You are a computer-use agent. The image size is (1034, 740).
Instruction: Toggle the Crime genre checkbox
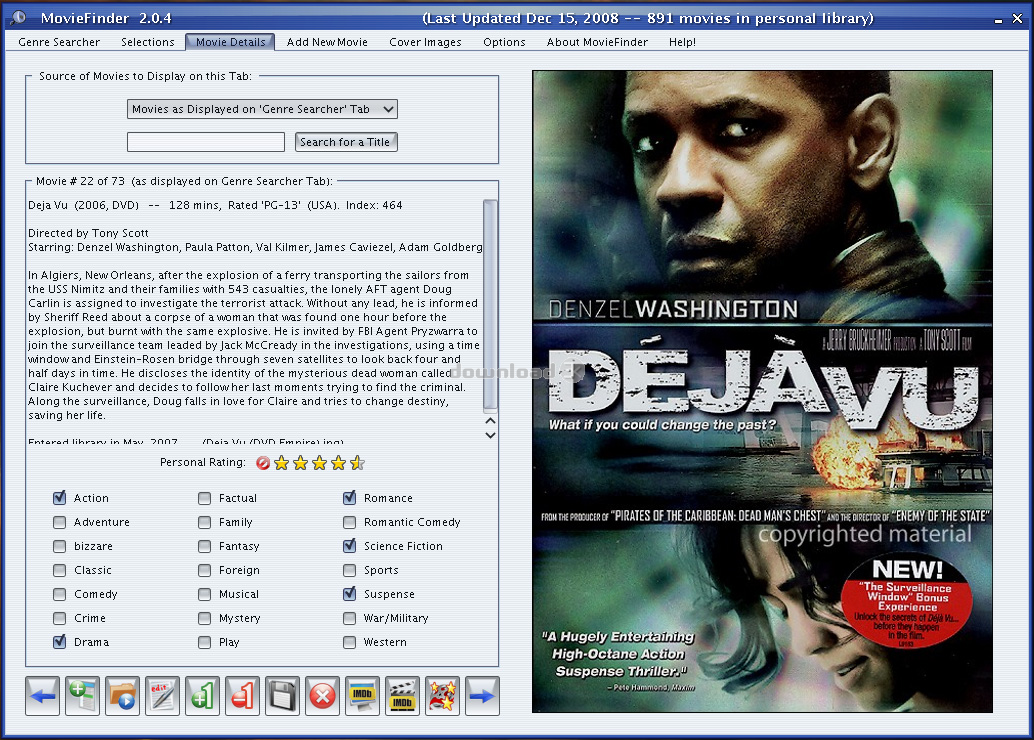click(x=59, y=618)
